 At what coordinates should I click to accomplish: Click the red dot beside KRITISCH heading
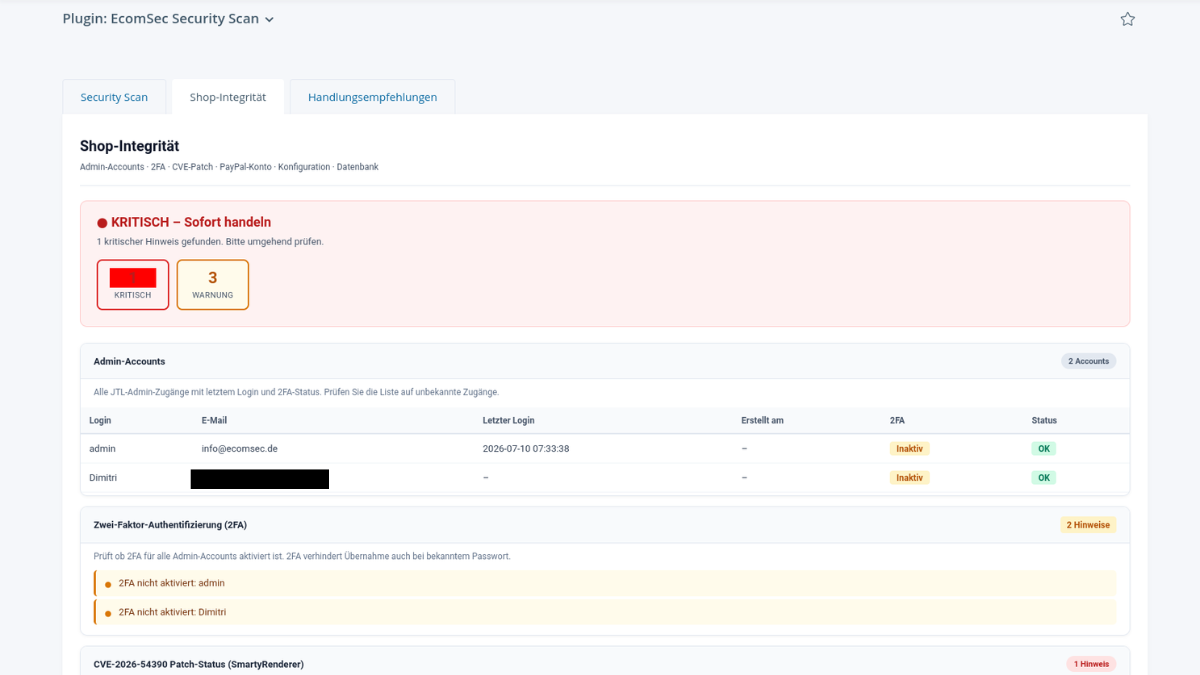[x=102, y=223]
